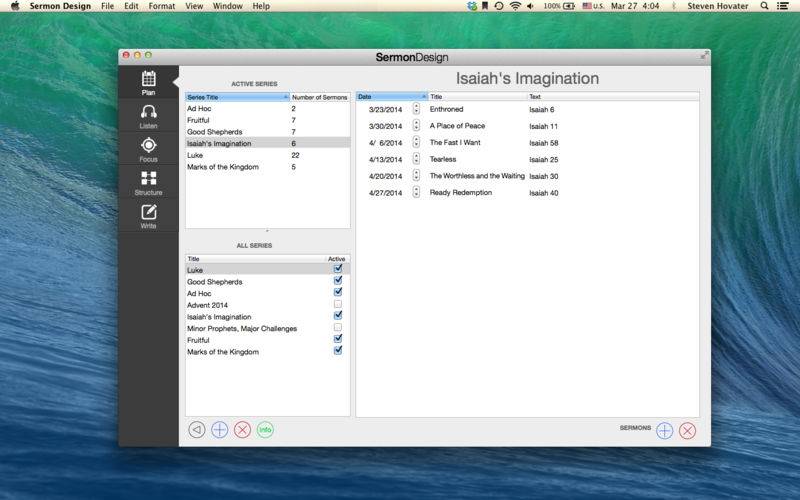
Task: Open the Listen headphones section
Action: point(148,116)
